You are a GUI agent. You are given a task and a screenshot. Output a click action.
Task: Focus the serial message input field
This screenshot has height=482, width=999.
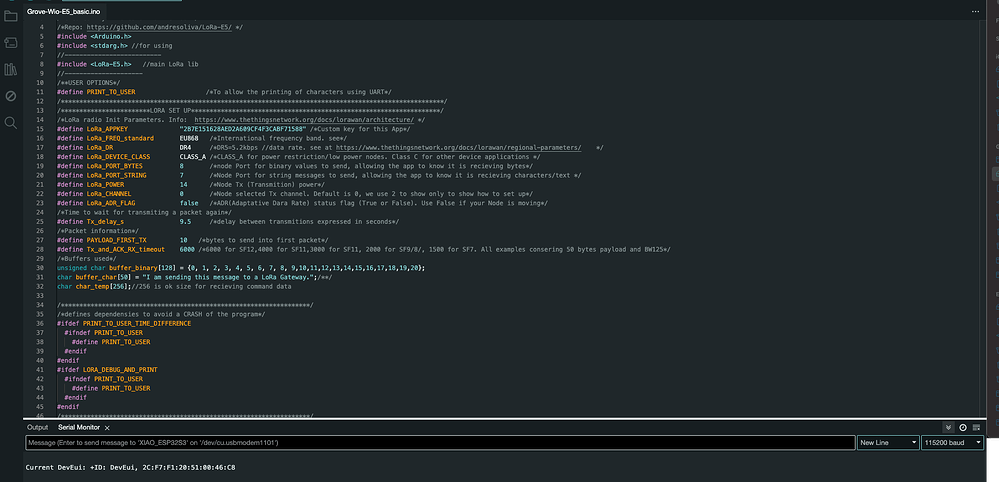coord(440,443)
